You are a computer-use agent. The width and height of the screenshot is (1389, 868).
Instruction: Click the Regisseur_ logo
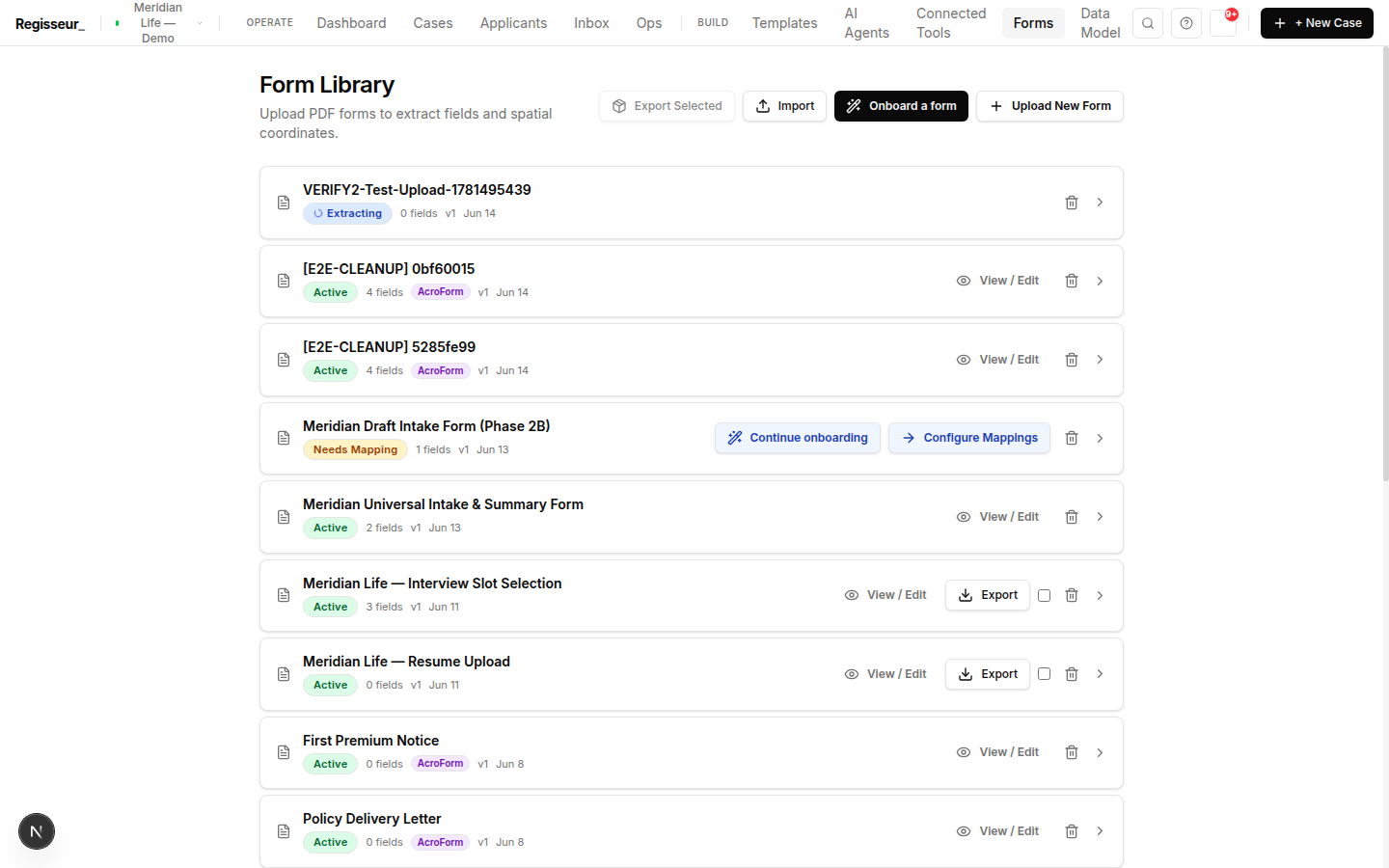point(50,23)
